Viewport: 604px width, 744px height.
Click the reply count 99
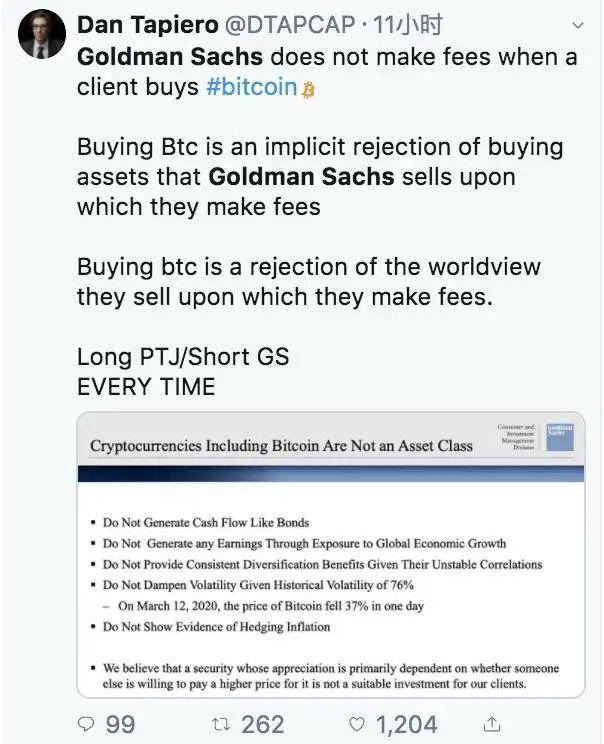point(120,723)
